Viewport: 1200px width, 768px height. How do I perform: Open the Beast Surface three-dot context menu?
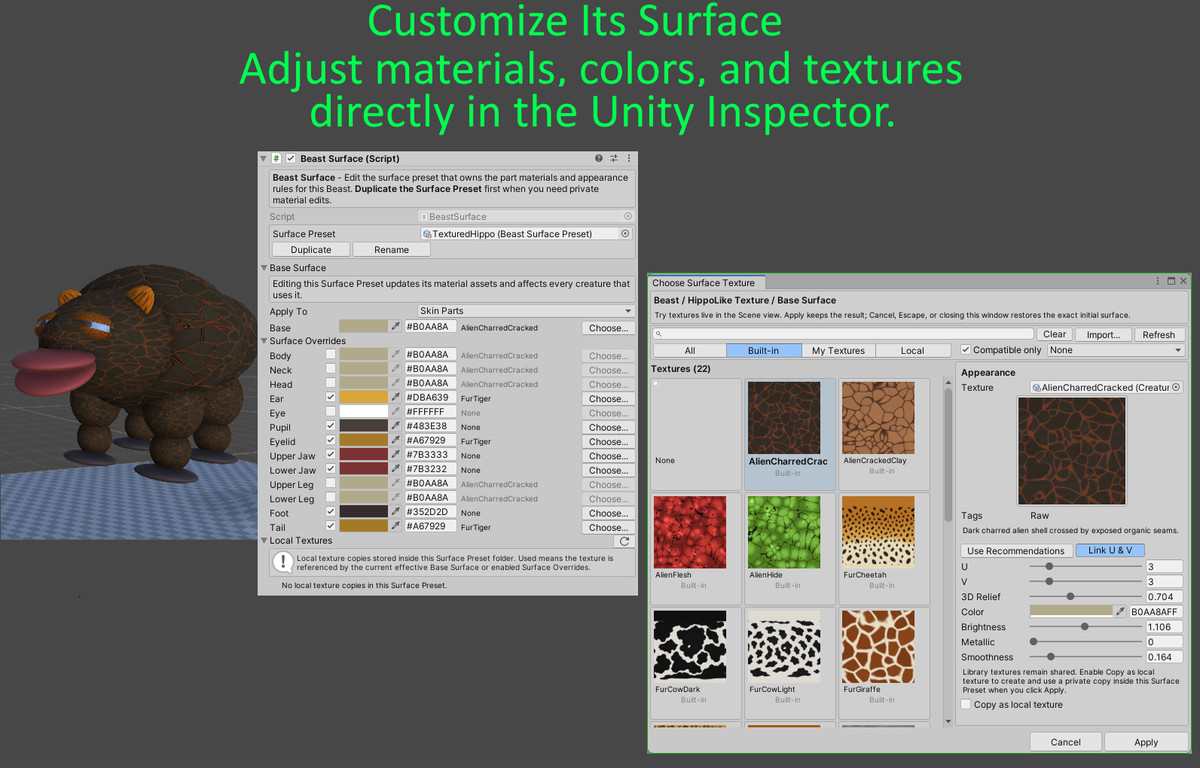click(x=627, y=158)
